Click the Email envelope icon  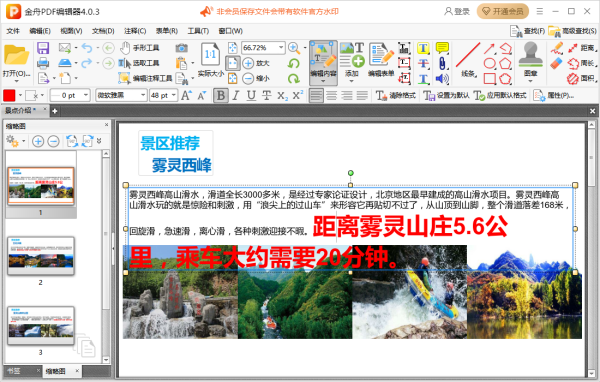65,48
